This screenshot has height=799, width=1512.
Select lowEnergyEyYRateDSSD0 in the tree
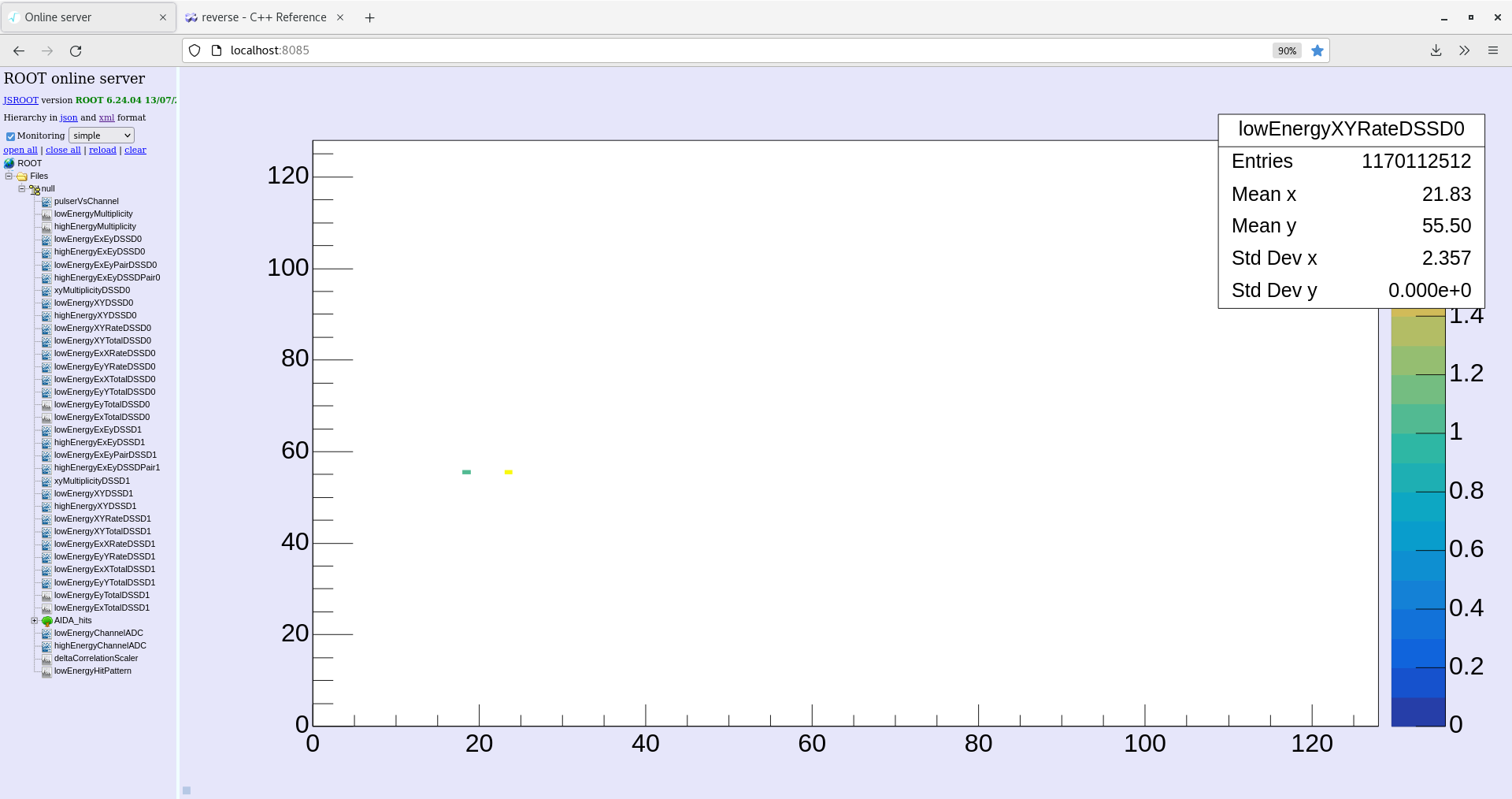click(105, 367)
